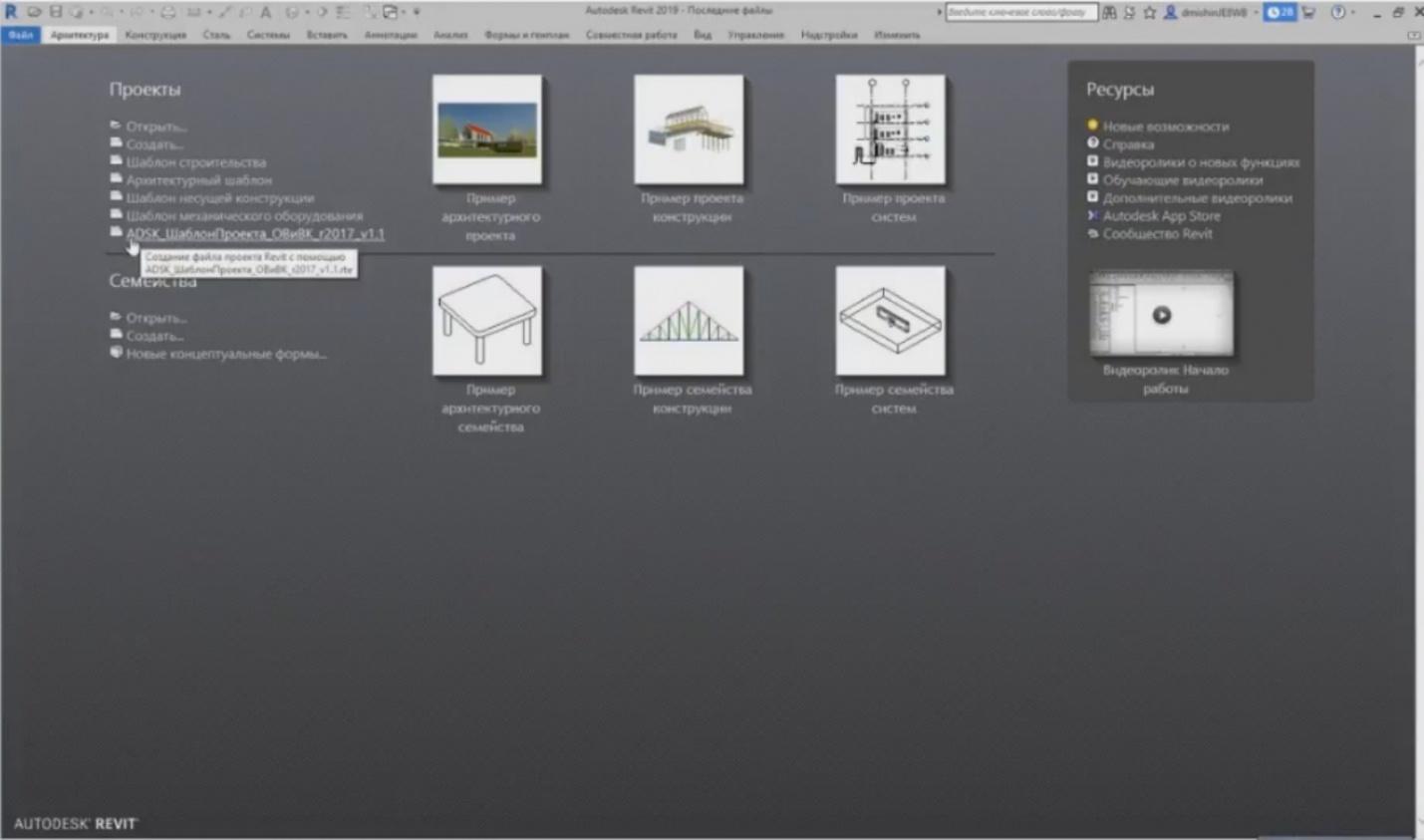Switch to the Надстройки ribbon tab
This screenshot has height=840, width=1424.
[829, 35]
